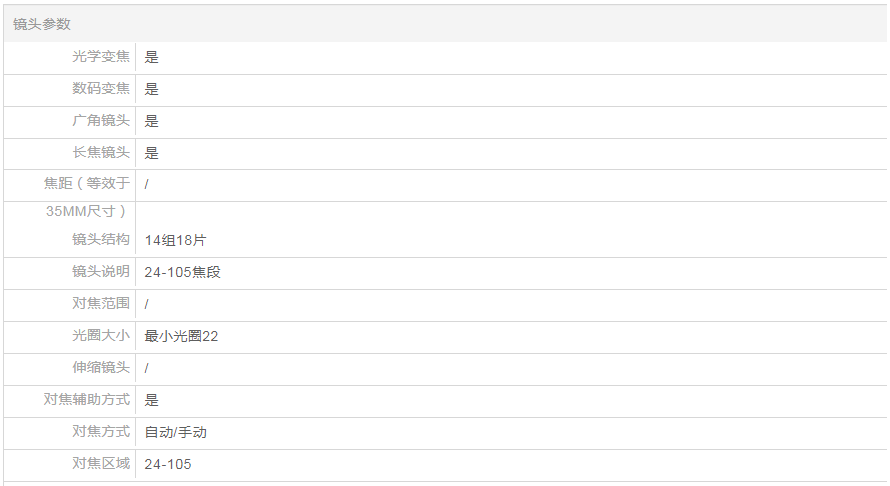Screen dimensions: 890x486
Task: Select the 光圈大小 row label
Action: pyautogui.click(x=101, y=336)
